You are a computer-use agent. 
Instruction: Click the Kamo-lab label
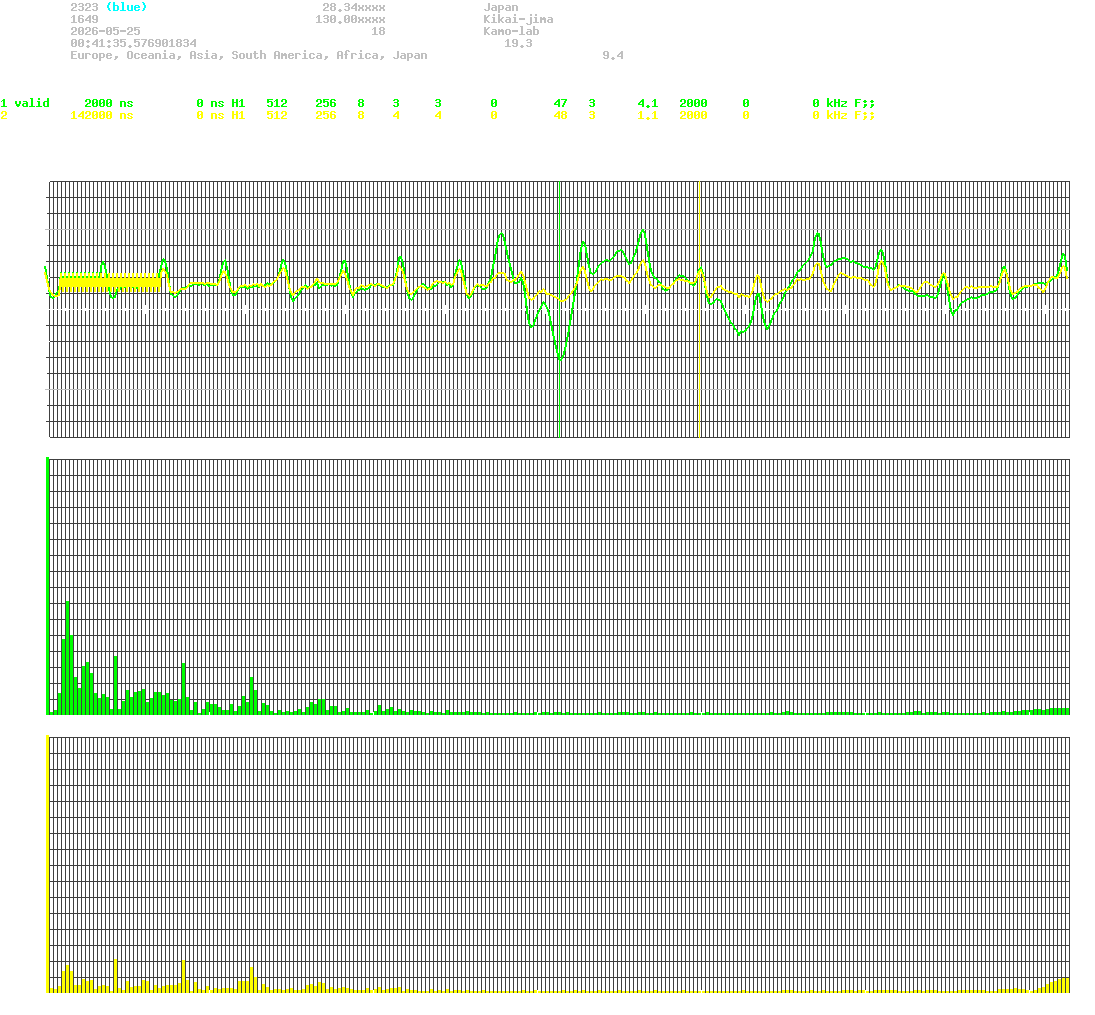511,31
